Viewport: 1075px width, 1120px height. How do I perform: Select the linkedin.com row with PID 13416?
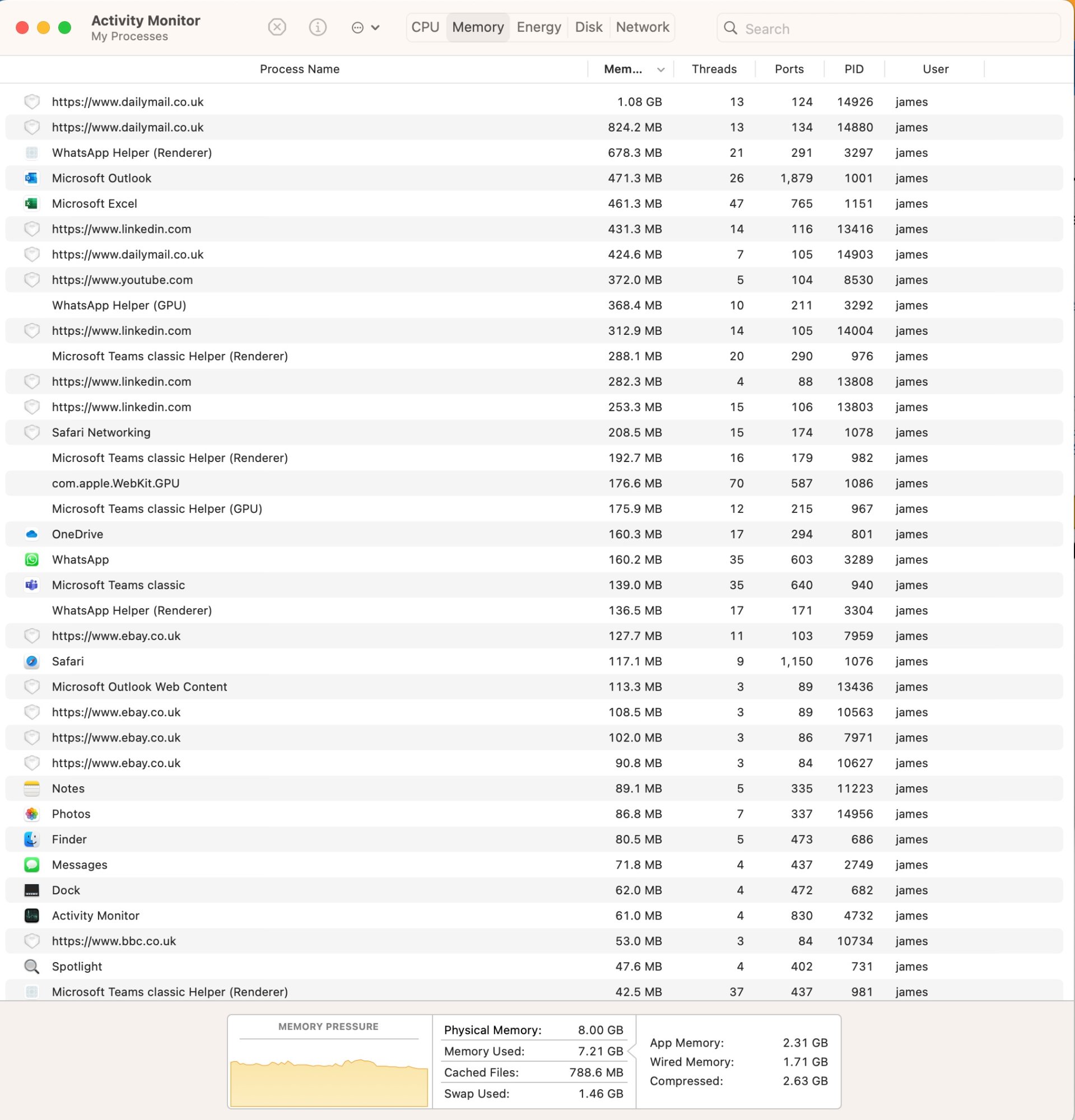(x=534, y=229)
